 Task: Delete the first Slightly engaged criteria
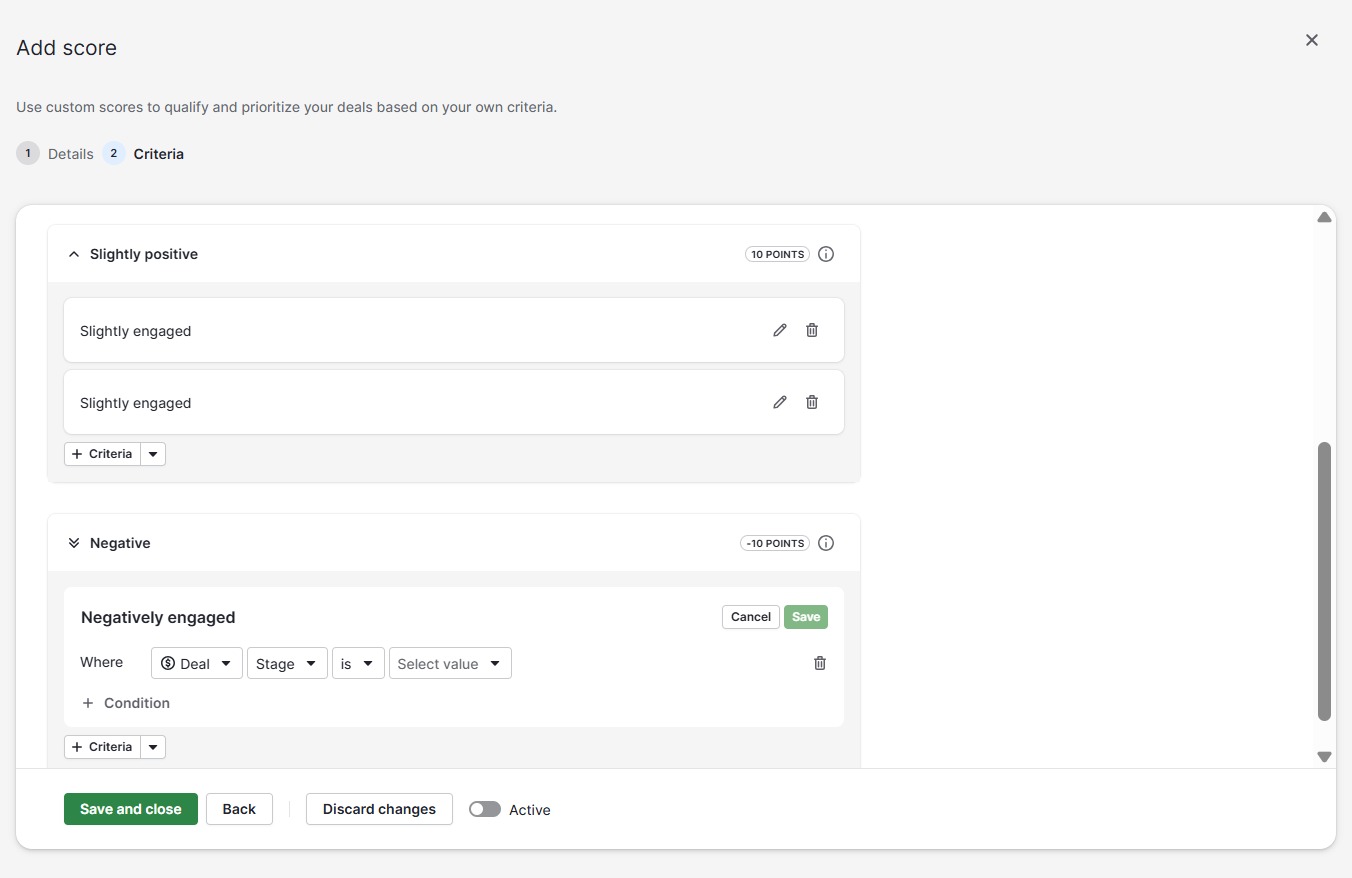pos(812,330)
